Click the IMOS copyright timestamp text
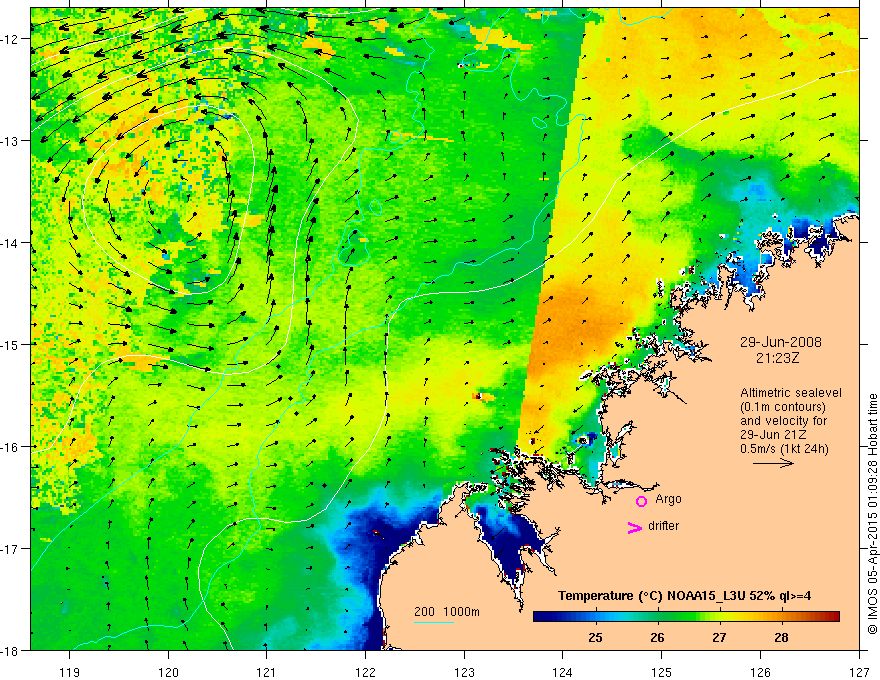880x680 pixels. [873, 514]
